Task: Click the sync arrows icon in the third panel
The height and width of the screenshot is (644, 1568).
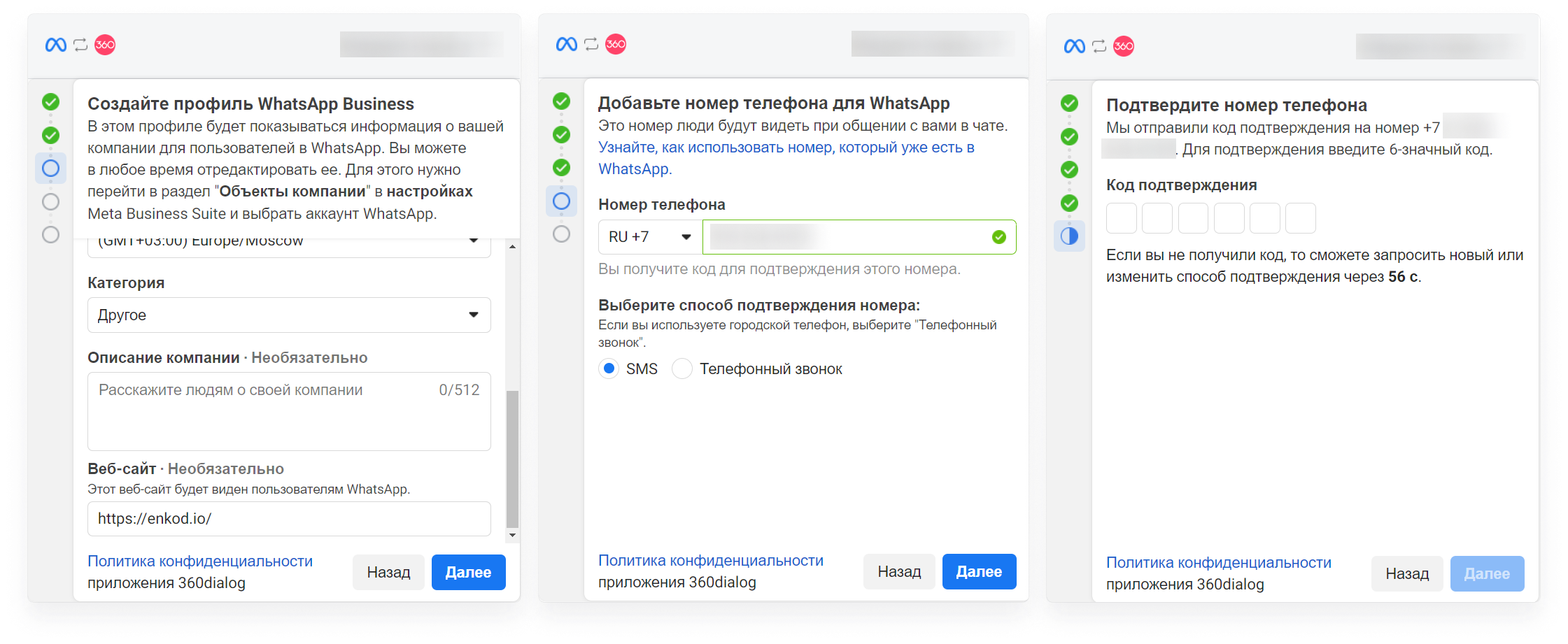Action: click(x=1099, y=46)
